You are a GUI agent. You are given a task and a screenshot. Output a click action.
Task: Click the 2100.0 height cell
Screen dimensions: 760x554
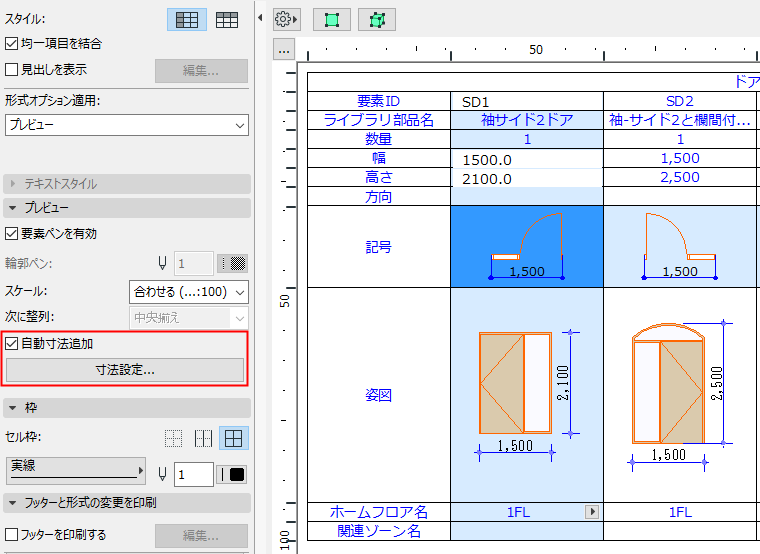(527, 178)
